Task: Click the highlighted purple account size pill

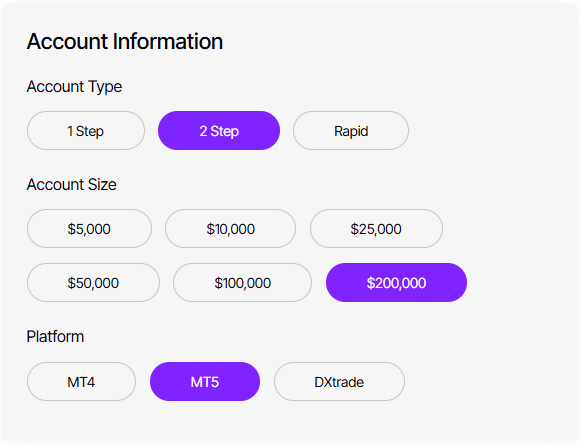Action: click(396, 283)
